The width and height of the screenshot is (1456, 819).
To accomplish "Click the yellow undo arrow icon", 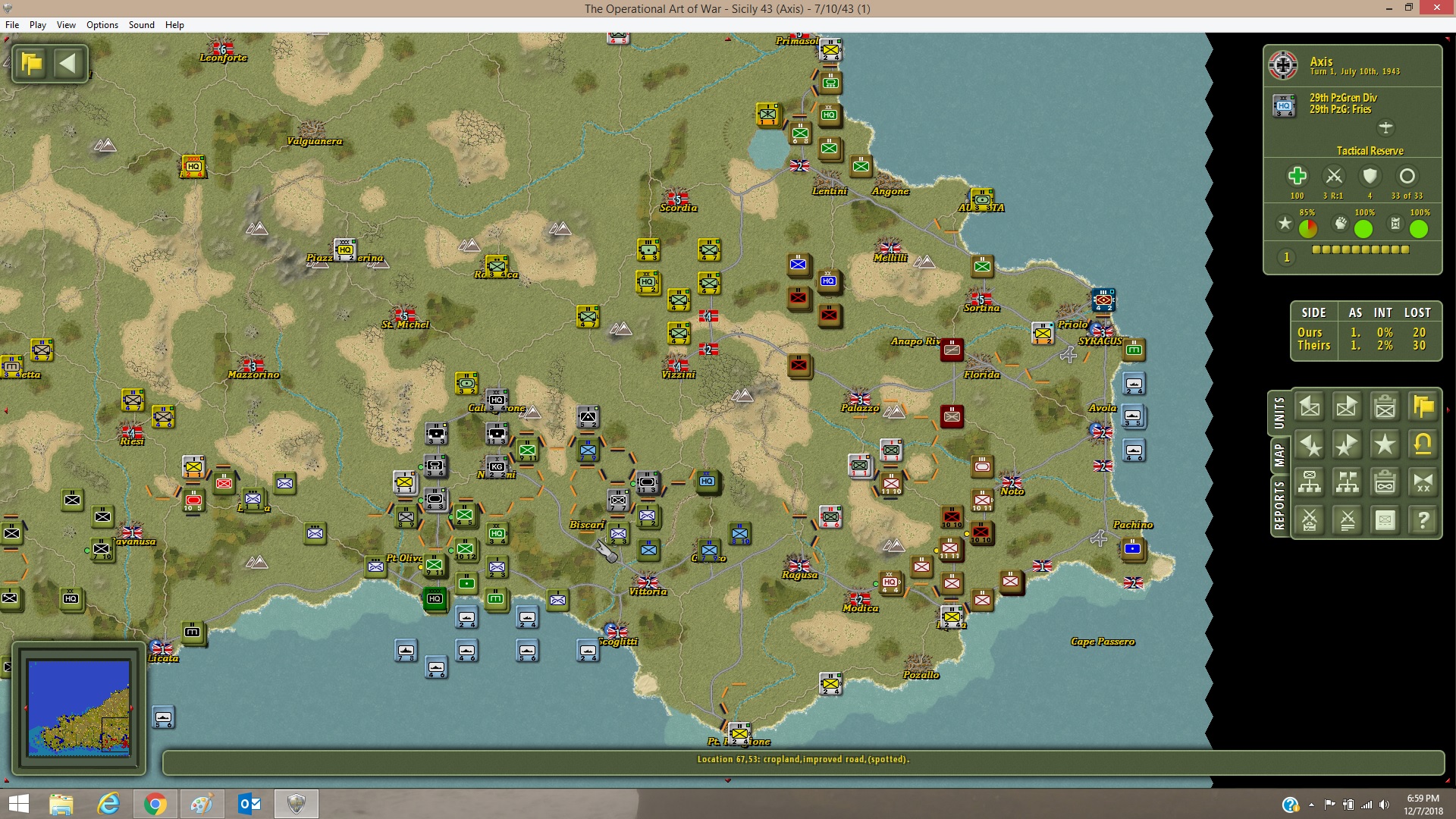I will coord(1423,445).
